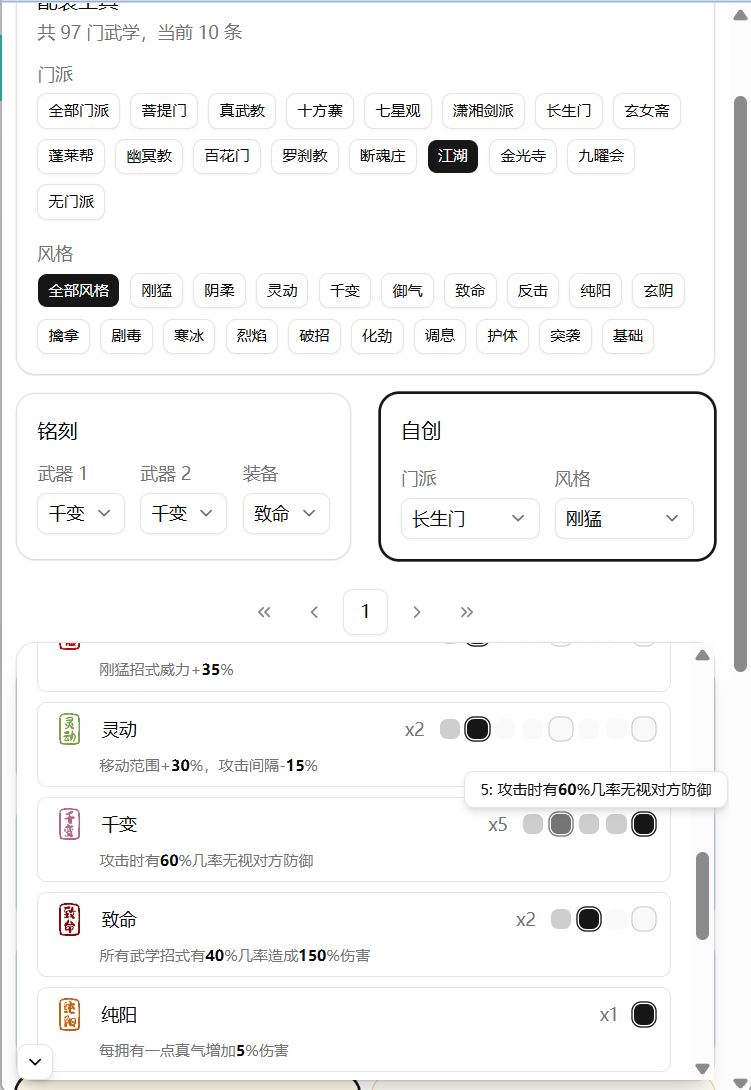Screen dimensions: 751x1090
Task: Click the 灵动 style seal icon
Action: [x=70, y=729]
